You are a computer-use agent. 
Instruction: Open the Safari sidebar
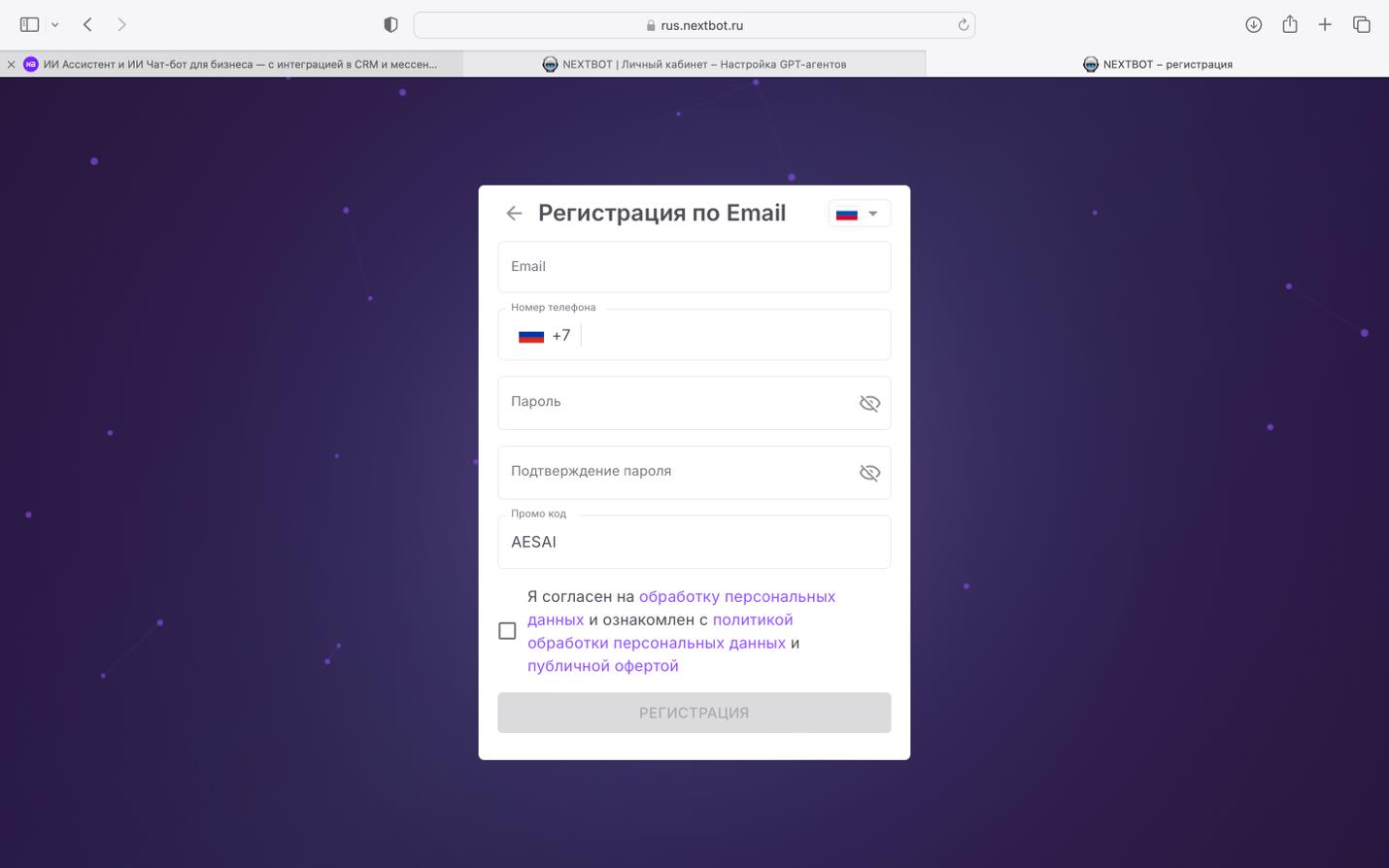(x=28, y=24)
